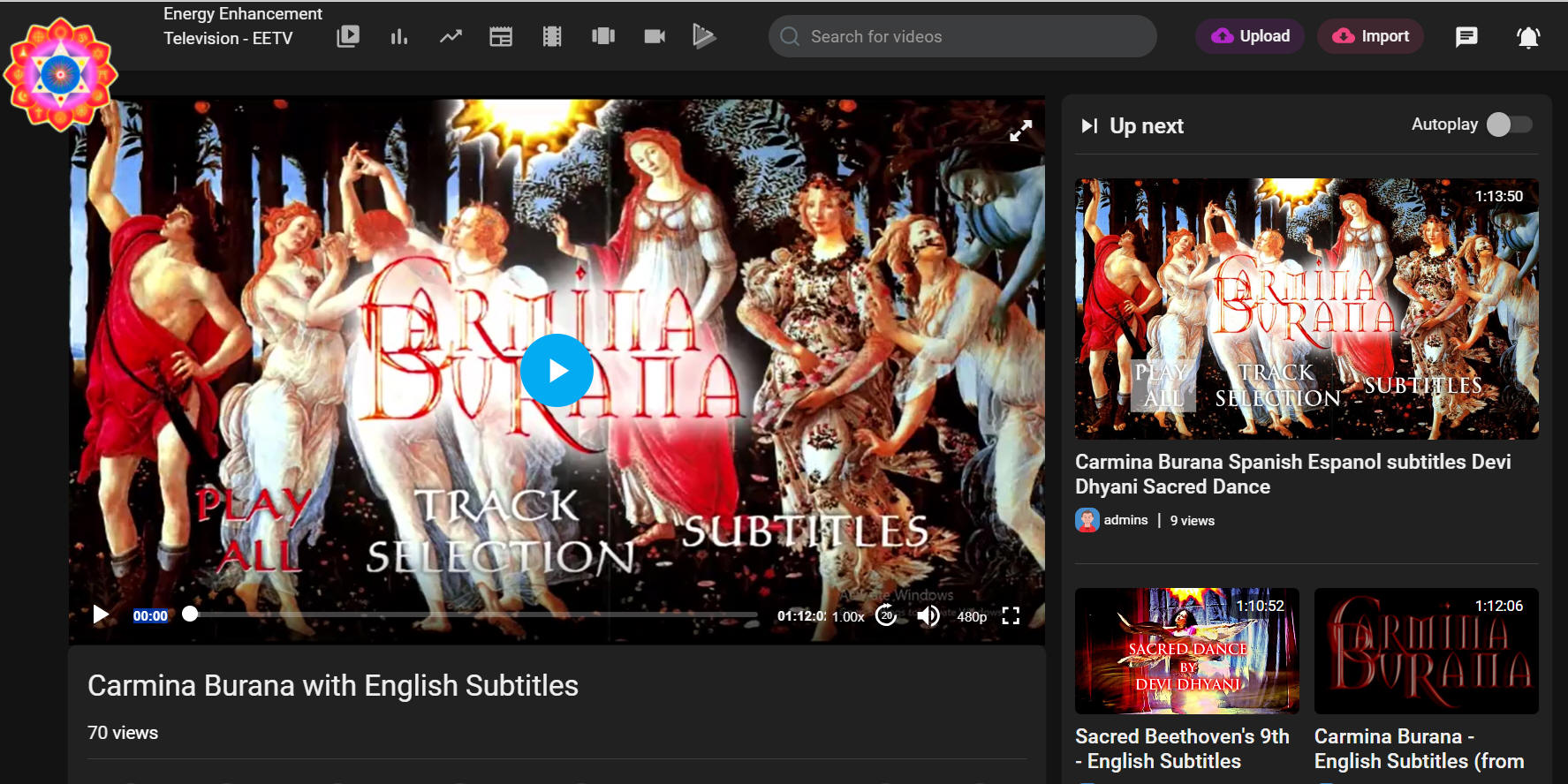Open the Carmina Burana Spanish Espanol title link
Image resolution: width=1568 pixels, height=784 pixels.
click(x=1292, y=474)
